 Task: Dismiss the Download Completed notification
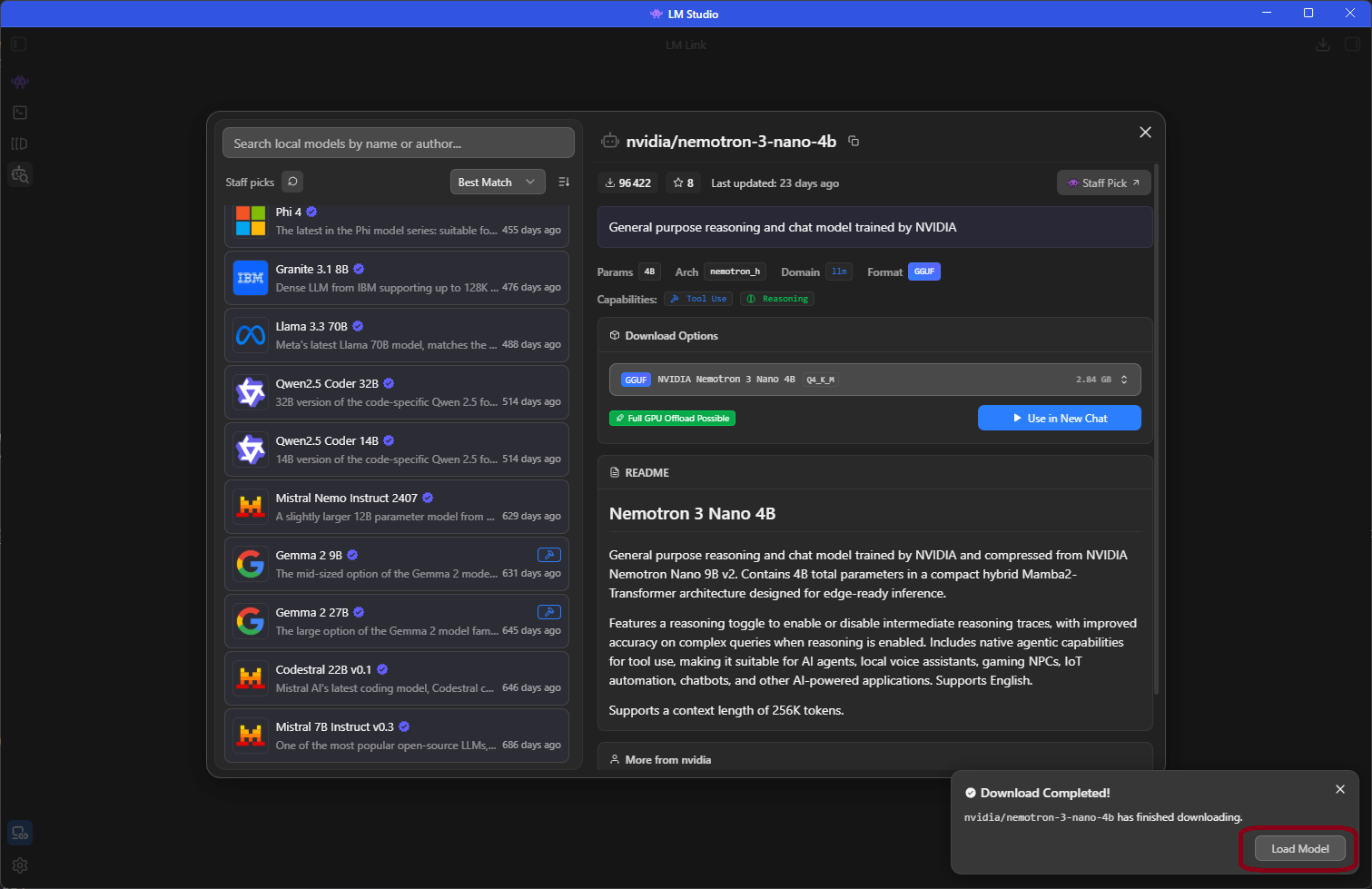pyautogui.click(x=1339, y=789)
